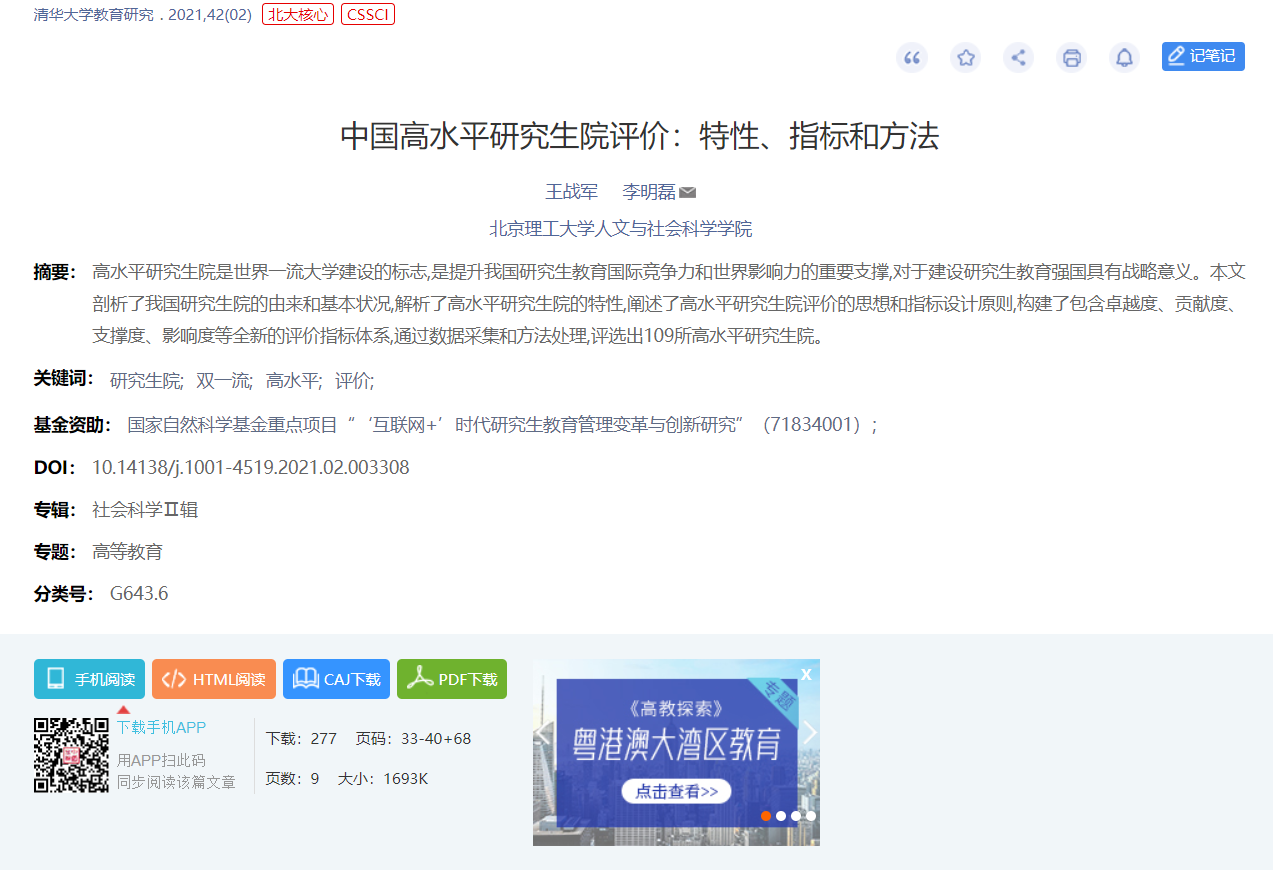Open the 记笔记 notes button
This screenshot has width=1273, height=870.
(1202, 56)
